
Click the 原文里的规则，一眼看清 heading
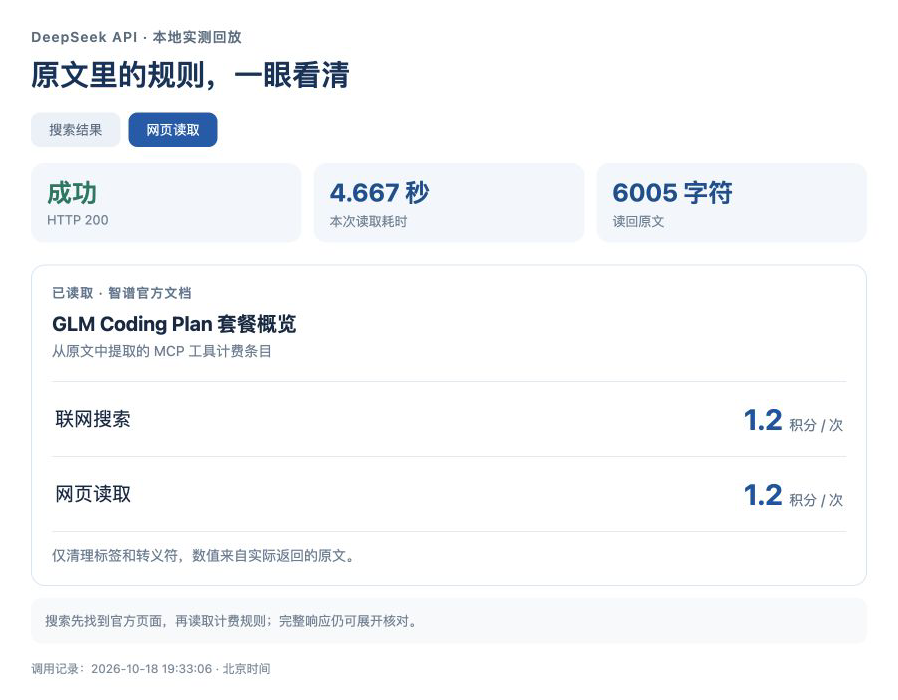(190, 75)
